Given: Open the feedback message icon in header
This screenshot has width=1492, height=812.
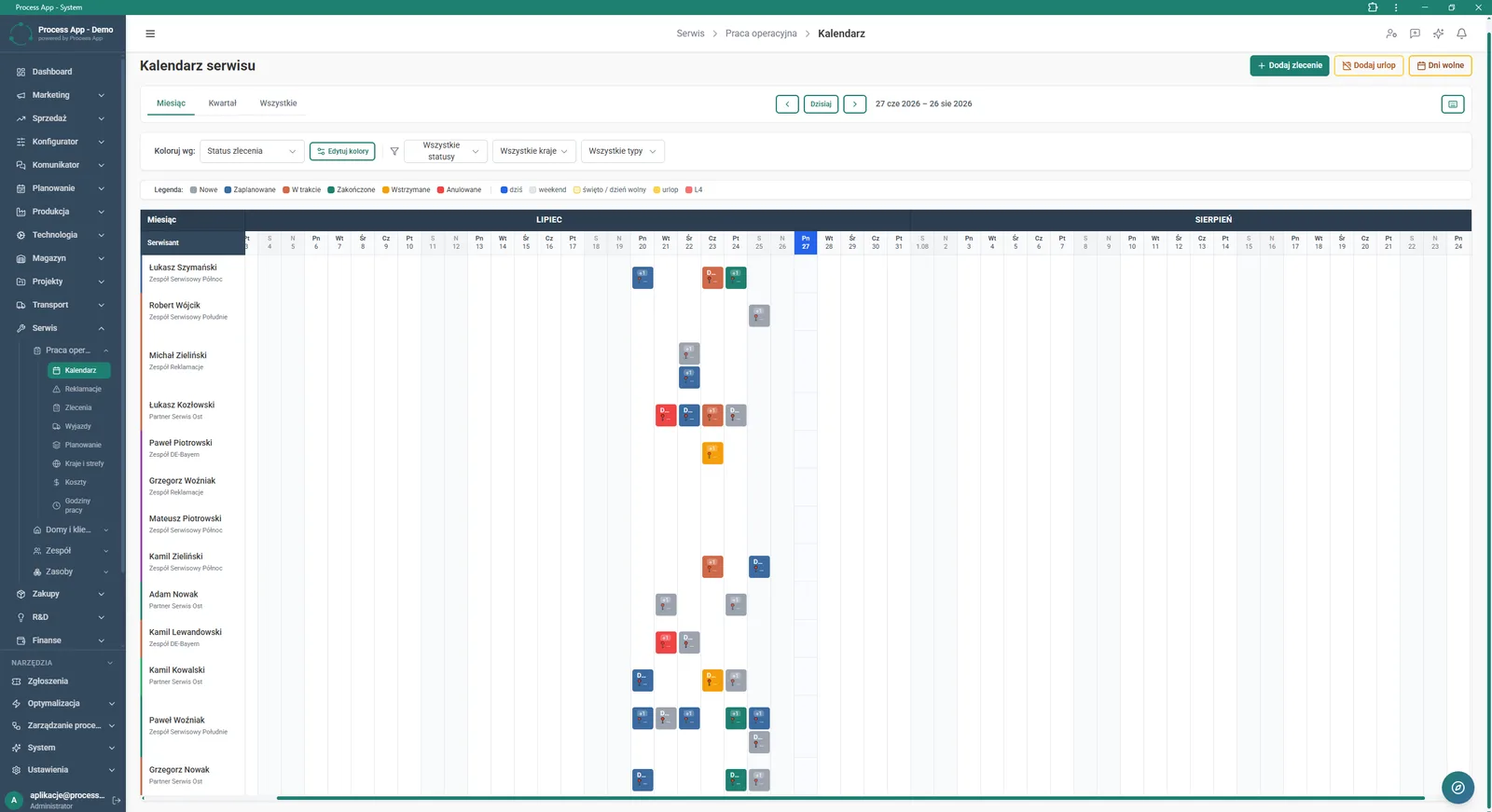Looking at the screenshot, I should [x=1415, y=34].
